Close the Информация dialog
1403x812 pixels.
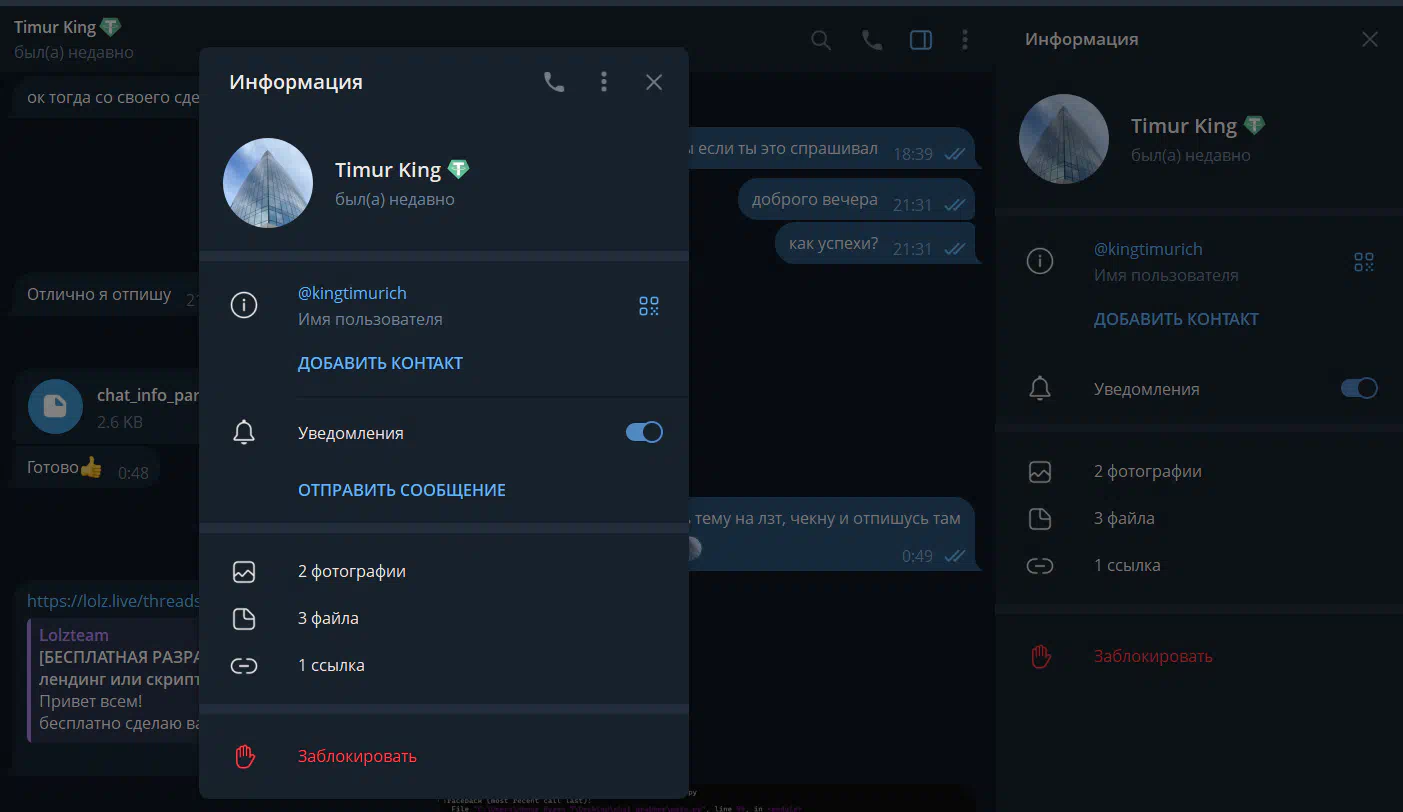(x=654, y=82)
